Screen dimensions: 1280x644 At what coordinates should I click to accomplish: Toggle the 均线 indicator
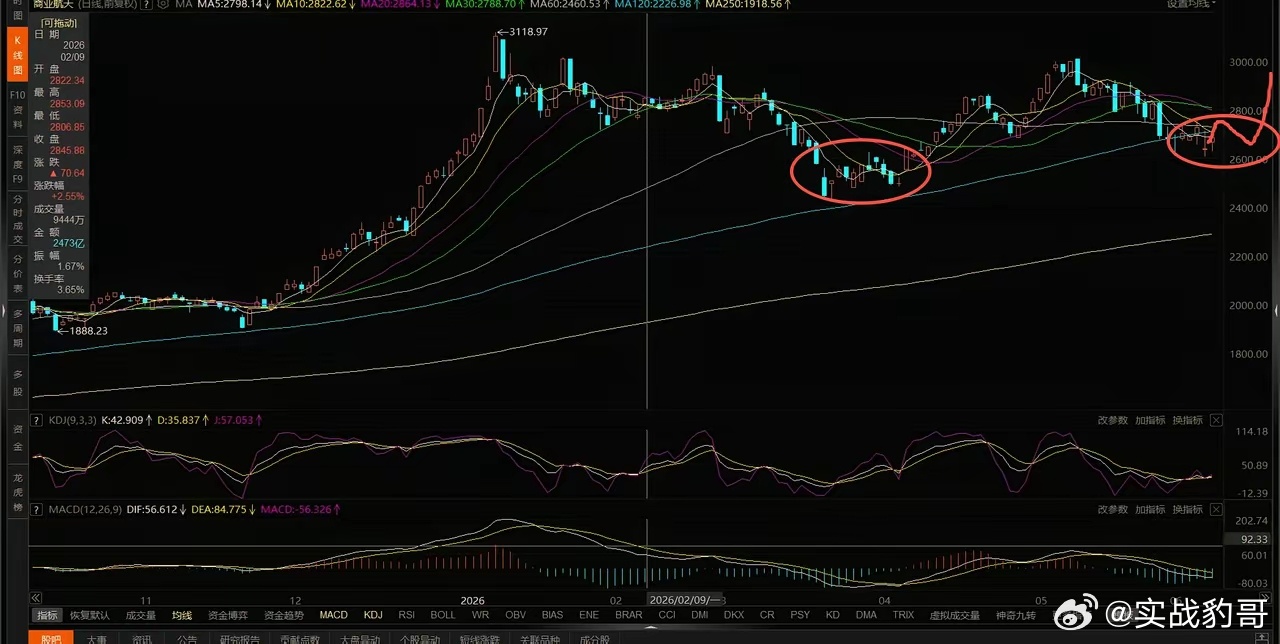coord(181,615)
